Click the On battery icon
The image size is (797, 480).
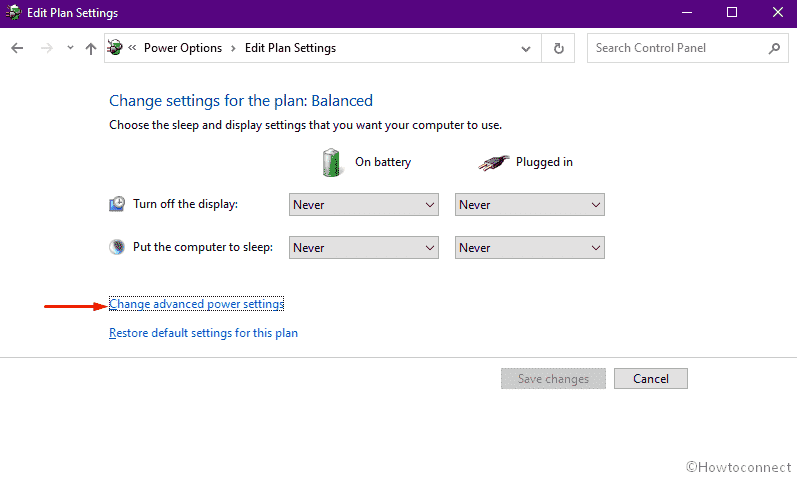[331, 163]
